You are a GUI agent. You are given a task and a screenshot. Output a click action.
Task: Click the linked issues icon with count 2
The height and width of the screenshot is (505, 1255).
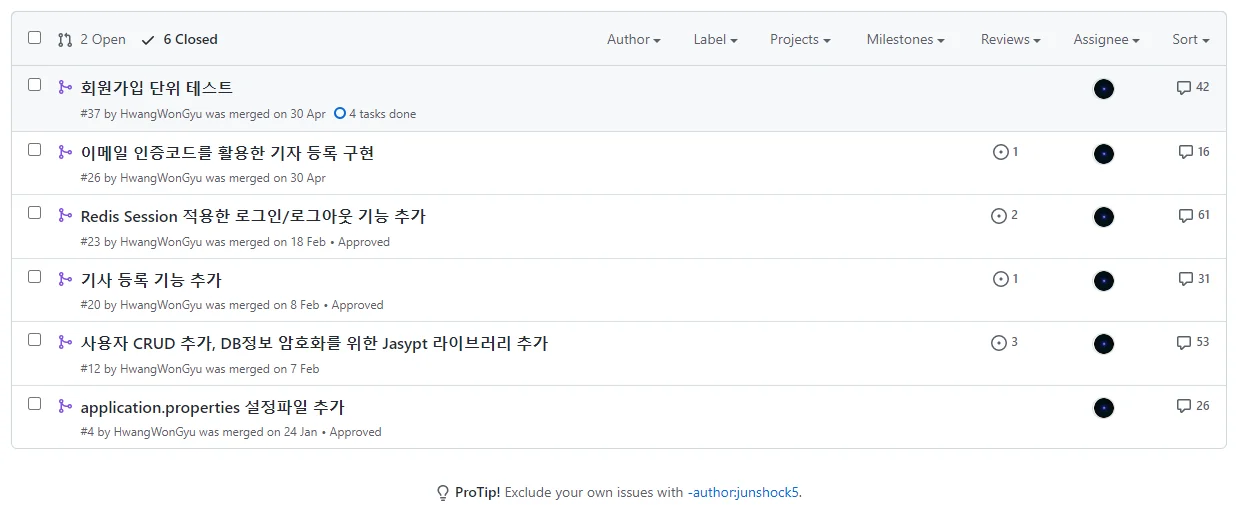point(998,216)
